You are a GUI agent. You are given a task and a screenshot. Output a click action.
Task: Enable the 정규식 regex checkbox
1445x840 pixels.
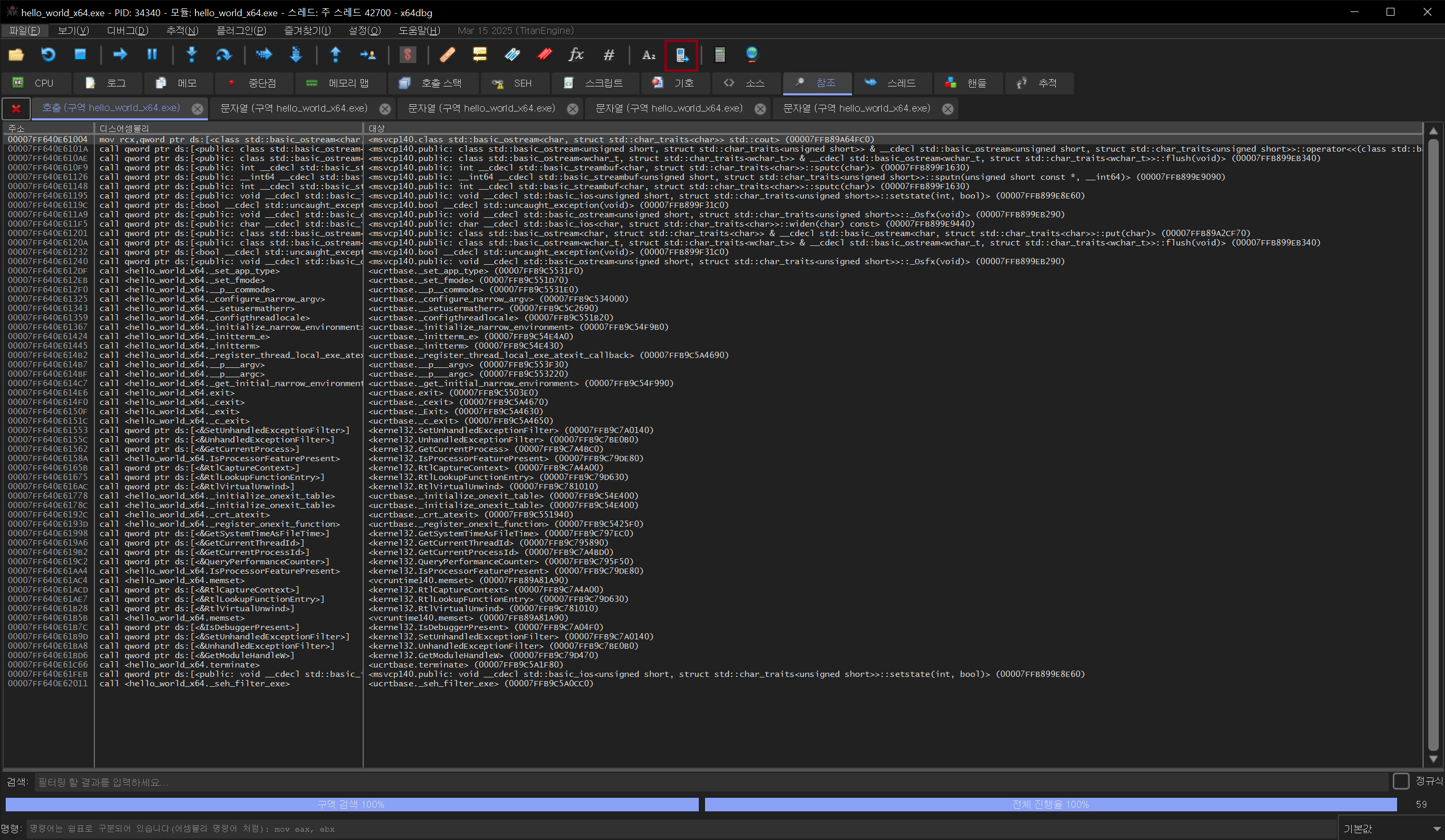point(1401,781)
